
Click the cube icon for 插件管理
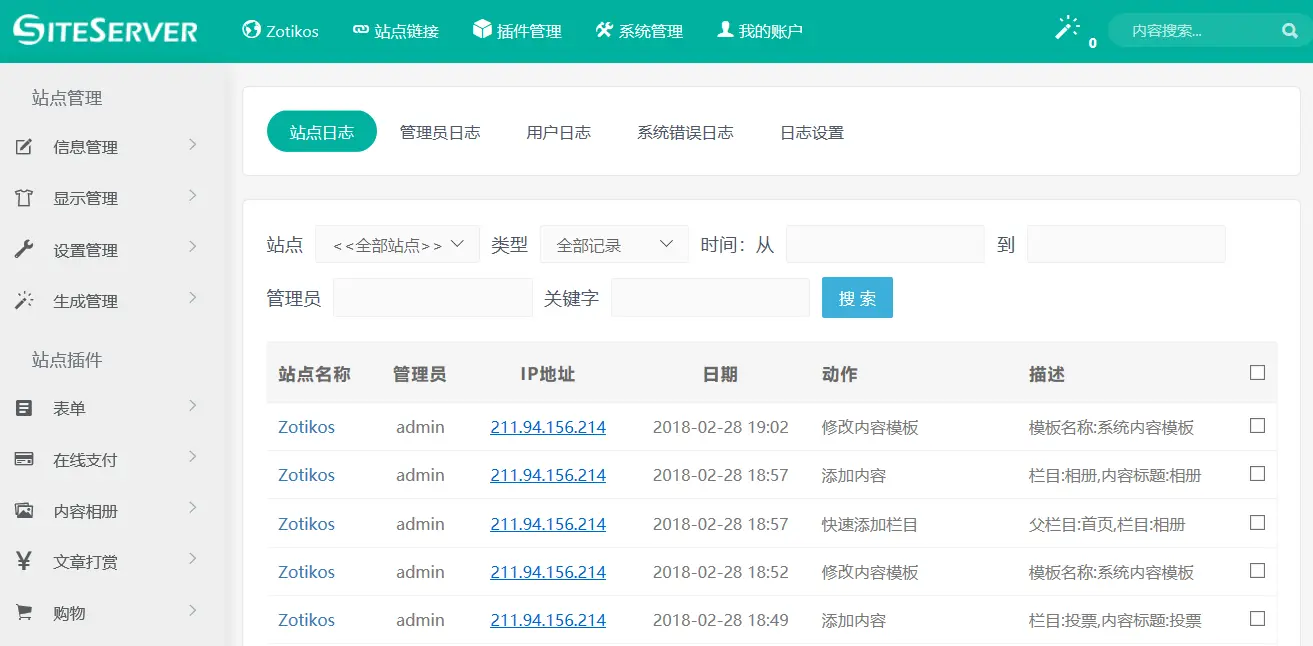pos(482,30)
